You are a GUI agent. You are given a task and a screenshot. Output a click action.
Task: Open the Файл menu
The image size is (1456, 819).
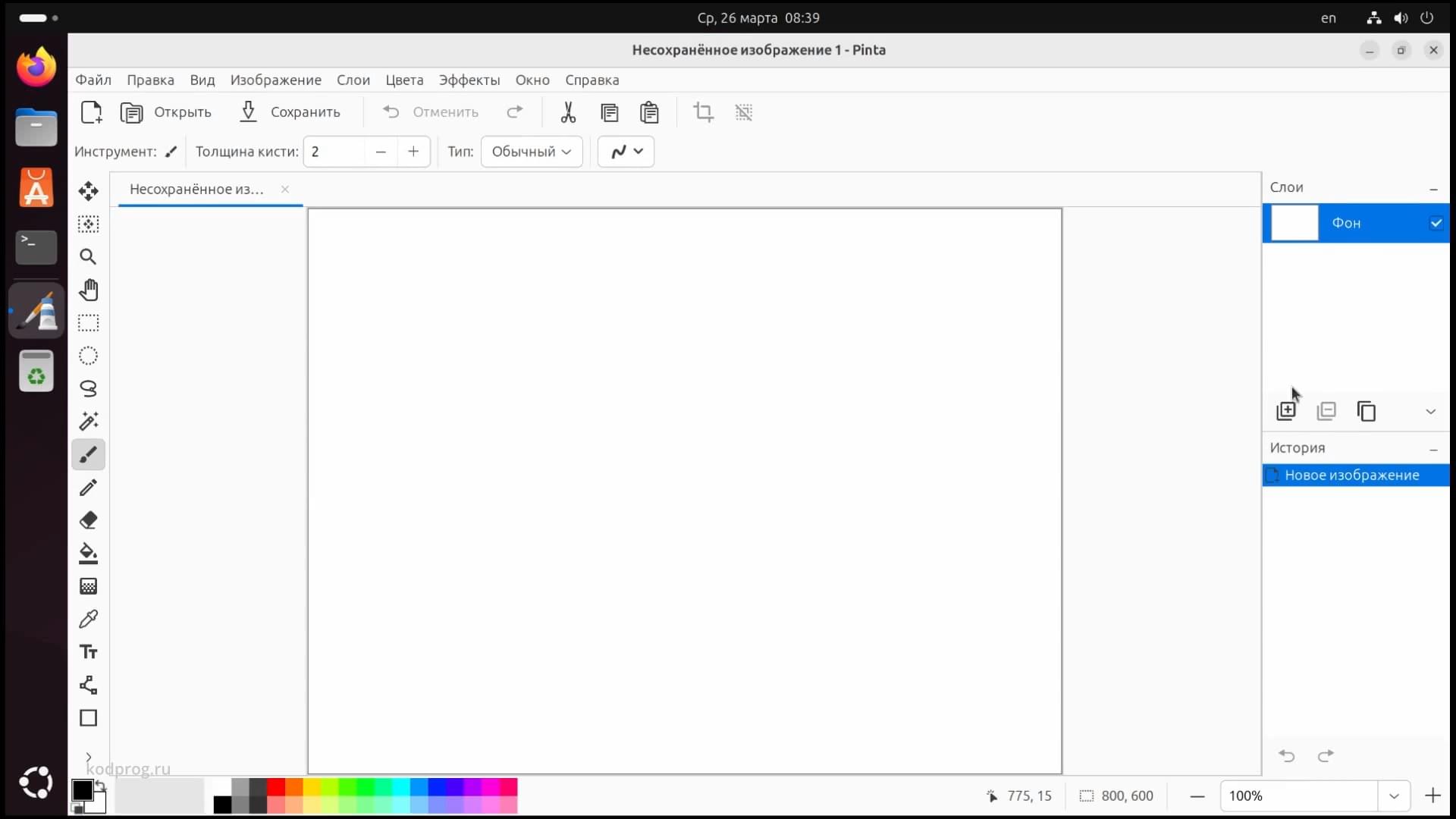93,80
